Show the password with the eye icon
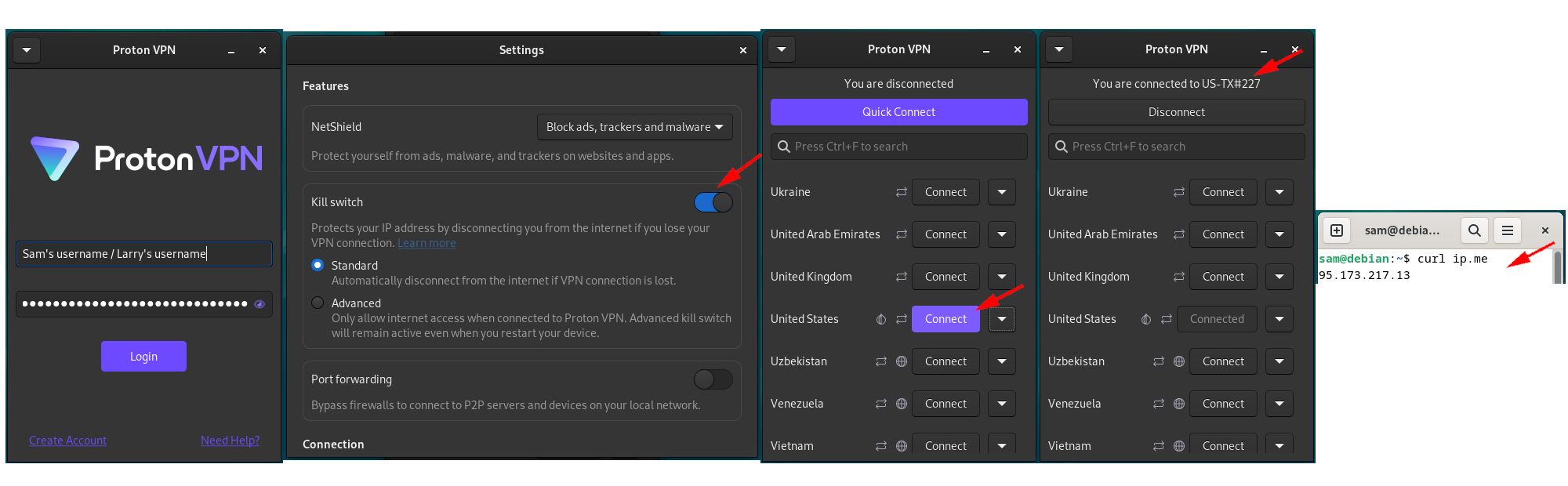 click(x=260, y=304)
